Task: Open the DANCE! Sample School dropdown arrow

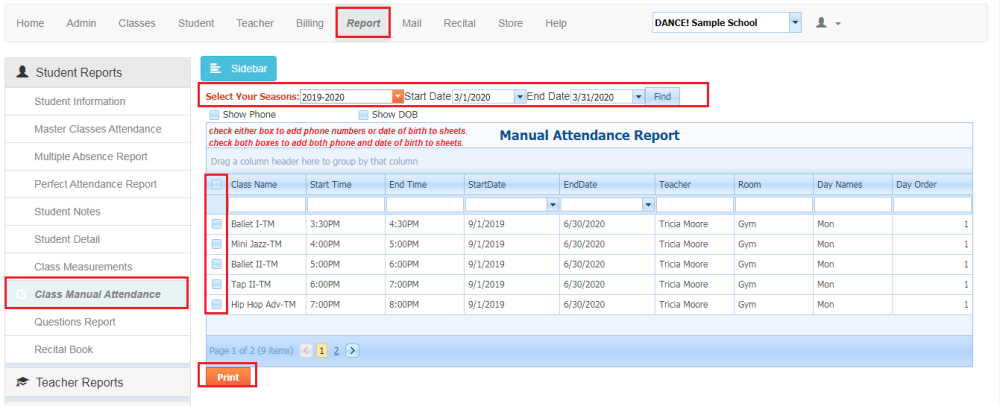Action: [x=795, y=22]
